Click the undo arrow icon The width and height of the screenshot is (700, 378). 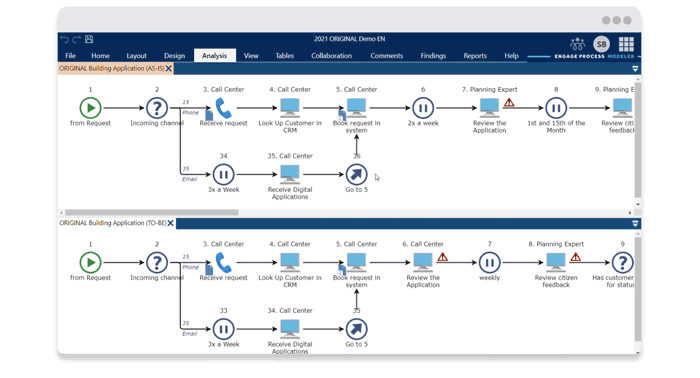point(65,39)
